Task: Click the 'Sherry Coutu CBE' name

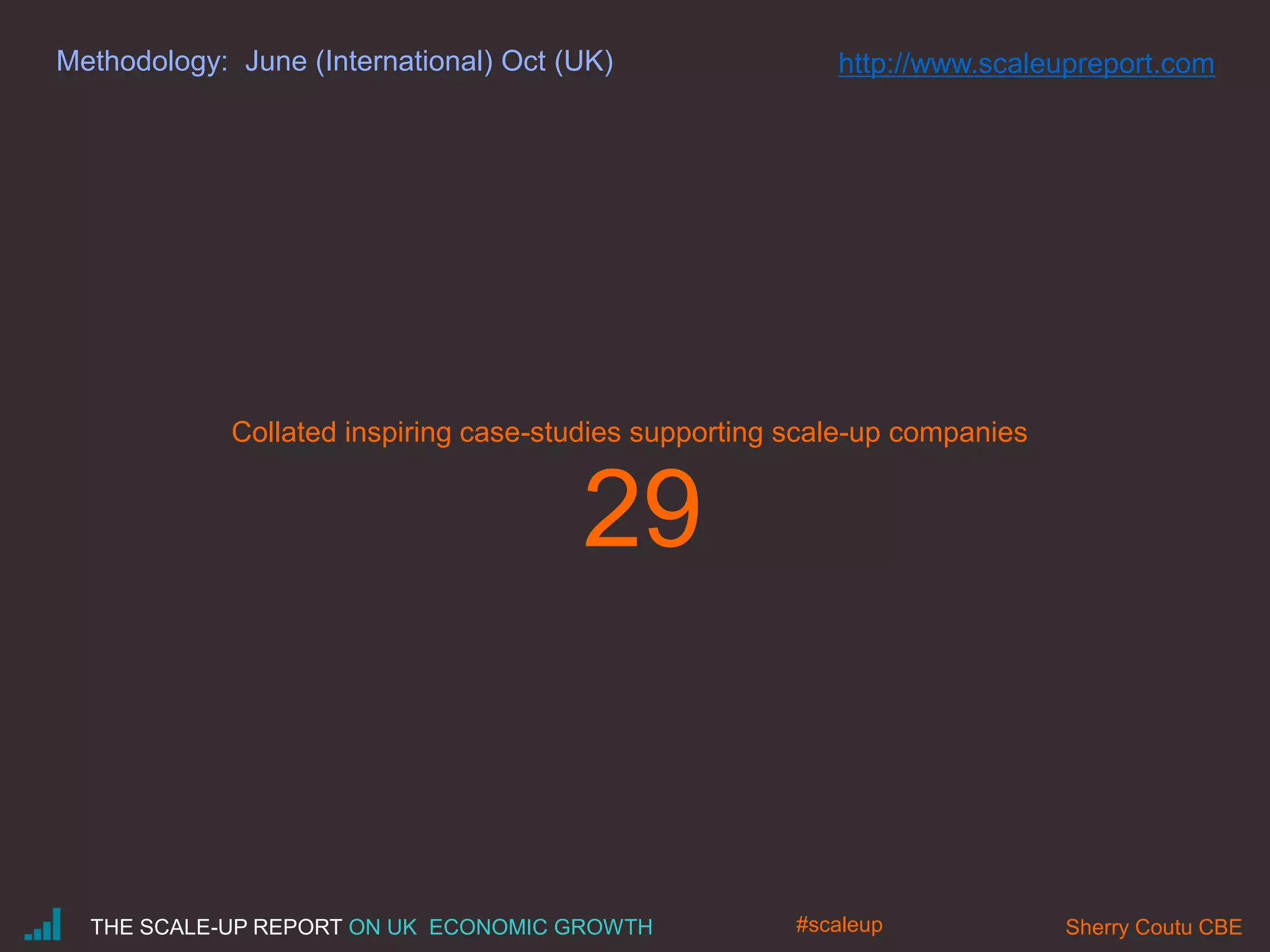Action: click(1153, 927)
